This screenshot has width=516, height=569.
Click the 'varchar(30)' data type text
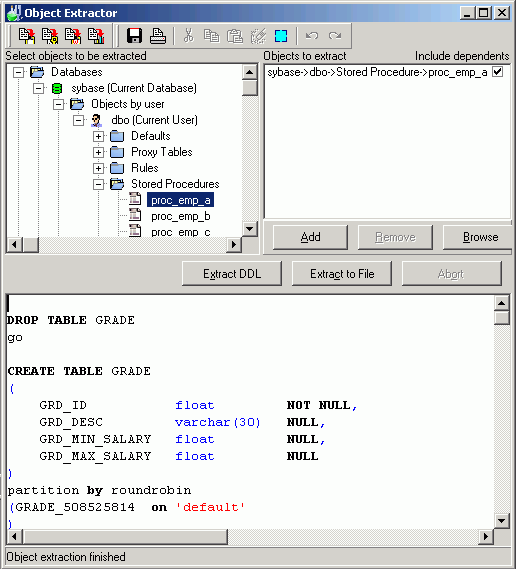coord(217,422)
